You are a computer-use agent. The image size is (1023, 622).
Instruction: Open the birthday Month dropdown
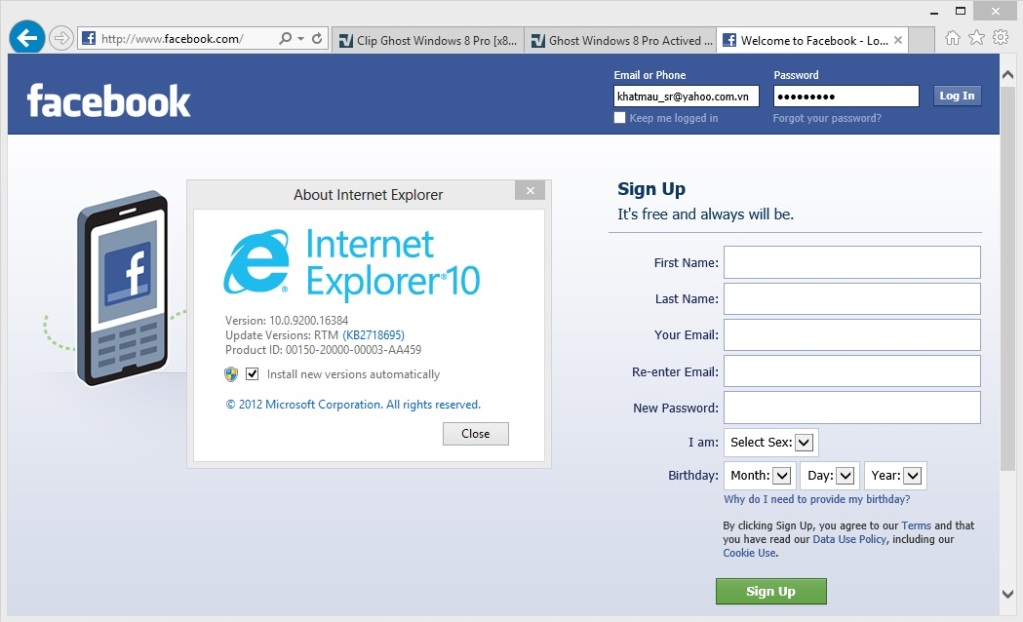tap(759, 476)
